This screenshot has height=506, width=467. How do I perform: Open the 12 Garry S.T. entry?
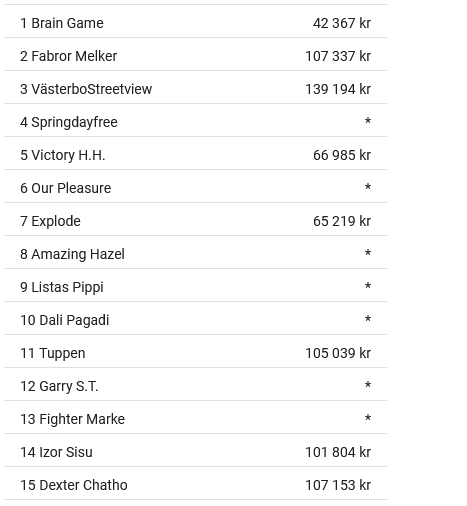pyautogui.click(x=195, y=384)
